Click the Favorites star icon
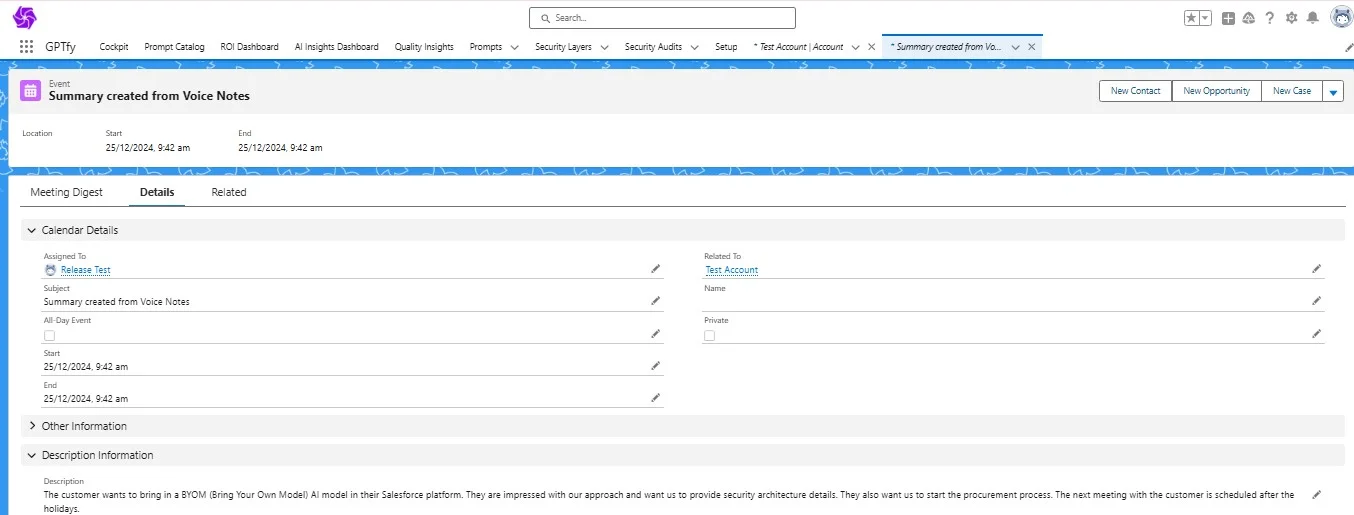Screen dimensions: 1354x515 (1191, 18)
